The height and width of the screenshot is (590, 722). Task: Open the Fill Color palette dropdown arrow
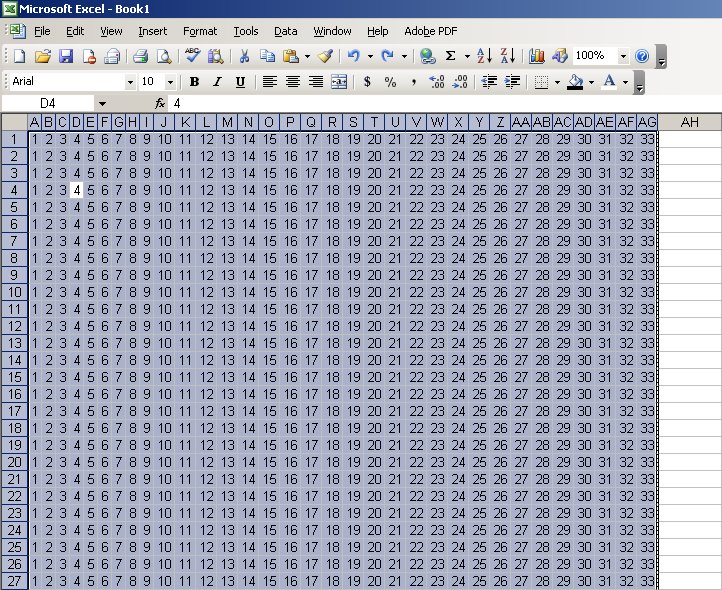click(591, 82)
